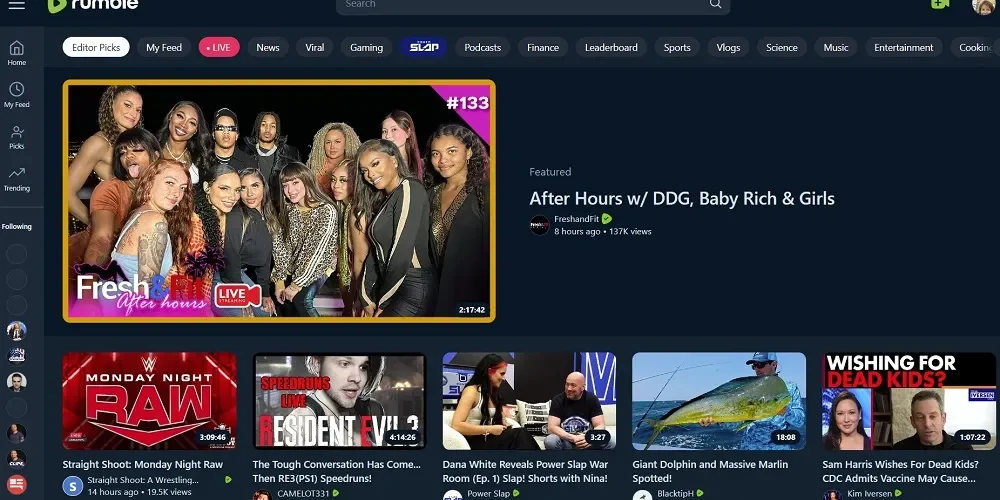Click the Rumble logo
1000x500 pixels.
[93, 5]
